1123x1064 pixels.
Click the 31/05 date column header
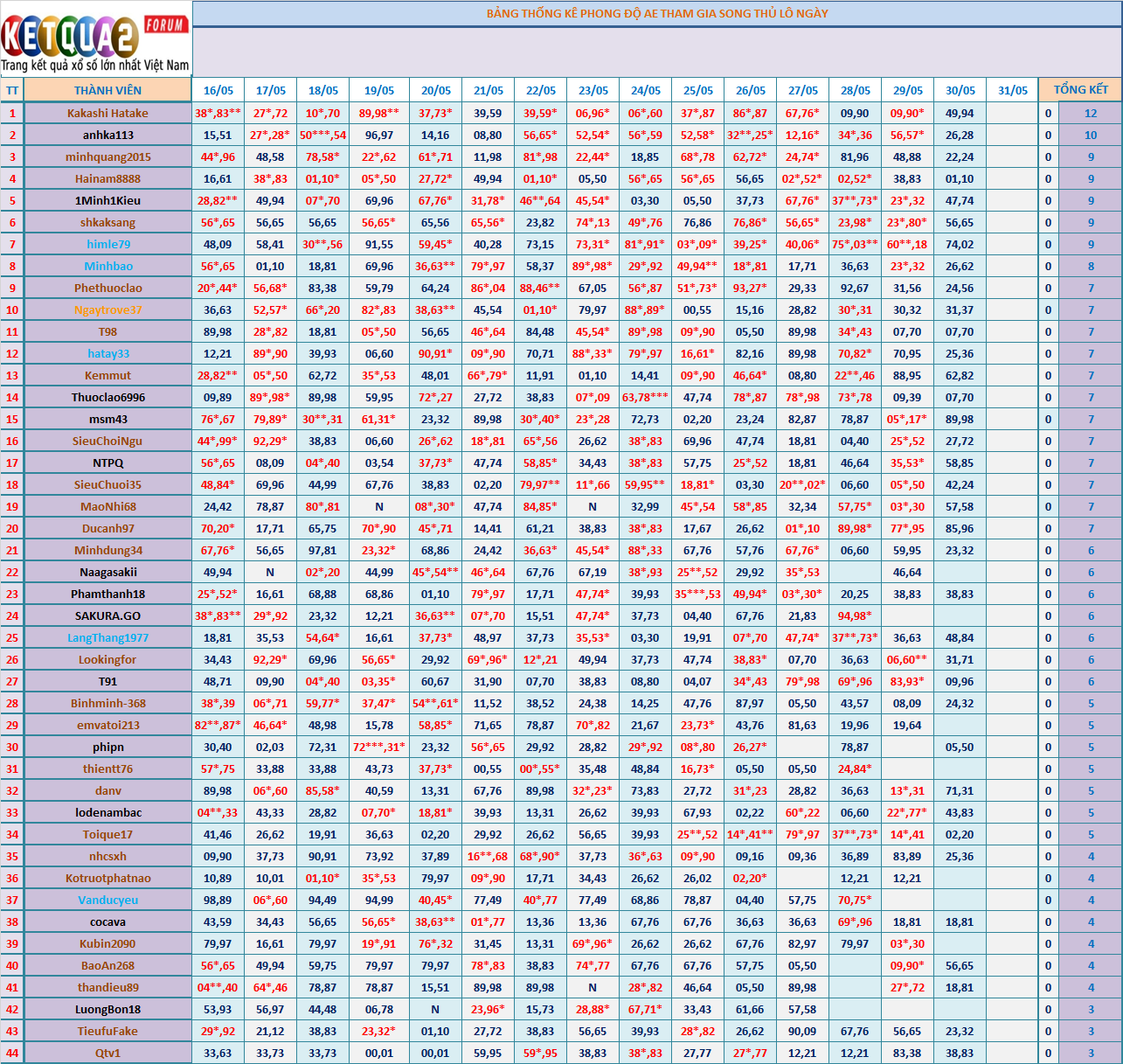tap(1012, 90)
